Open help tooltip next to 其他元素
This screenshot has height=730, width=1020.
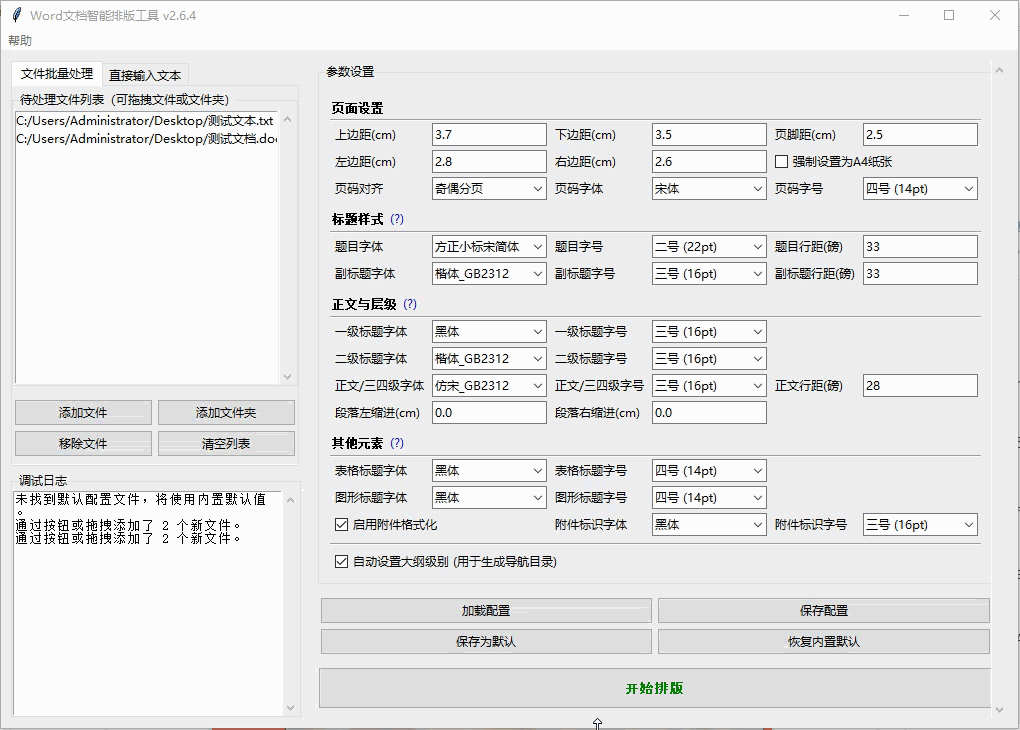(x=397, y=443)
